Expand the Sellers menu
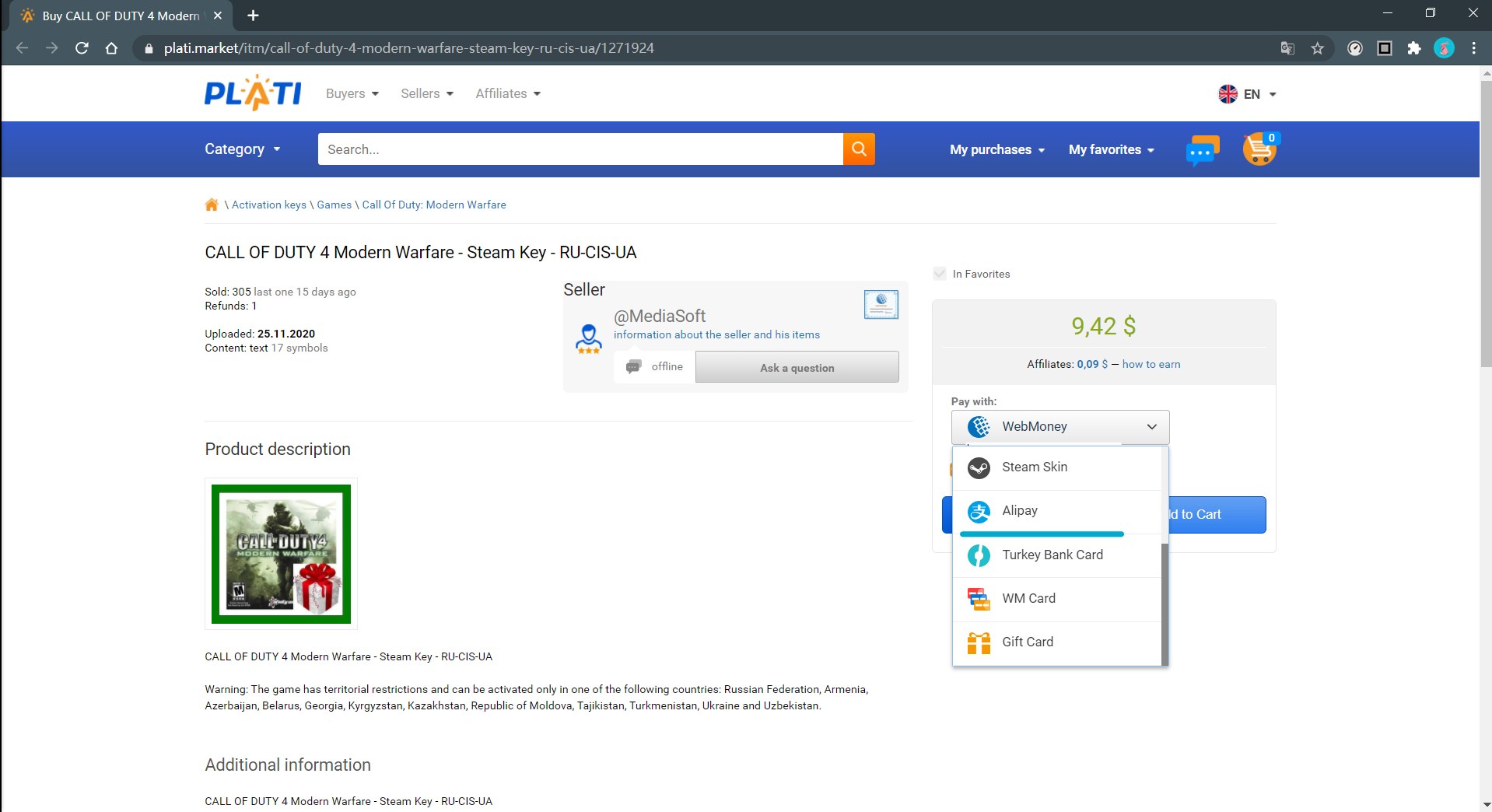Image resolution: width=1492 pixels, height=812 pixels. pos(427,93)
